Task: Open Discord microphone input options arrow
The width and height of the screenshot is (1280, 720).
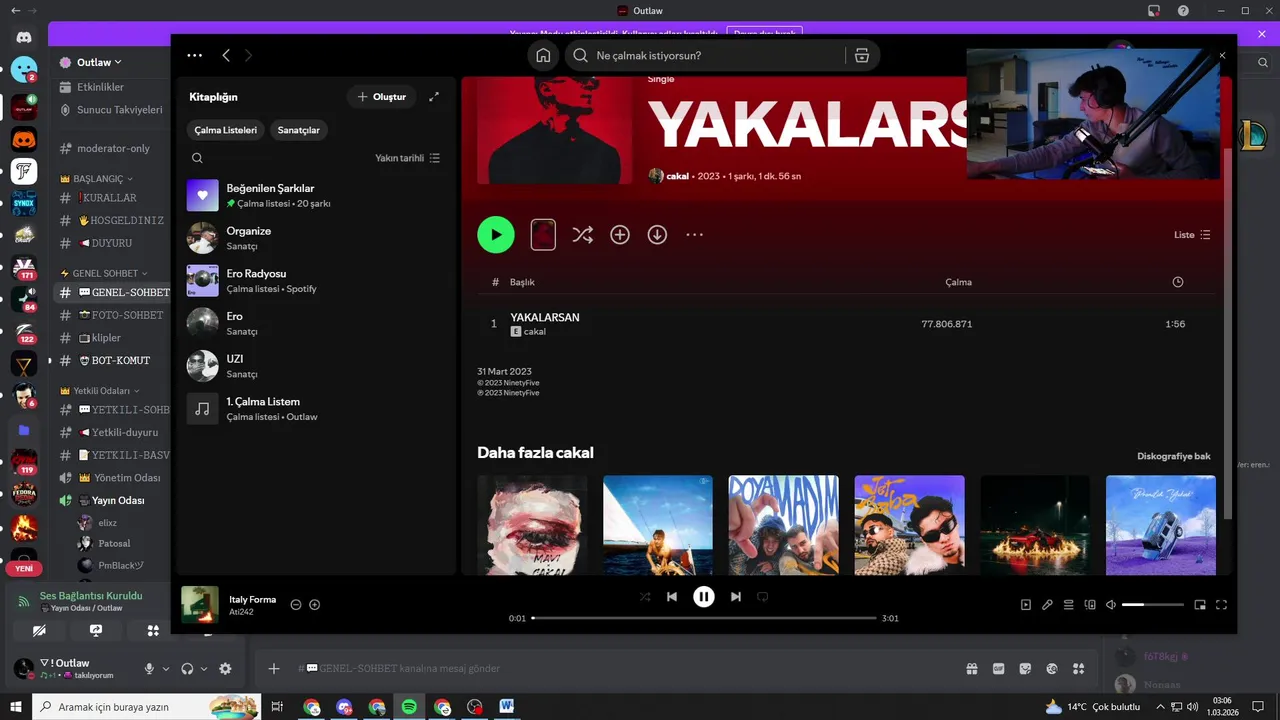Action: click(x=166, y=669)
